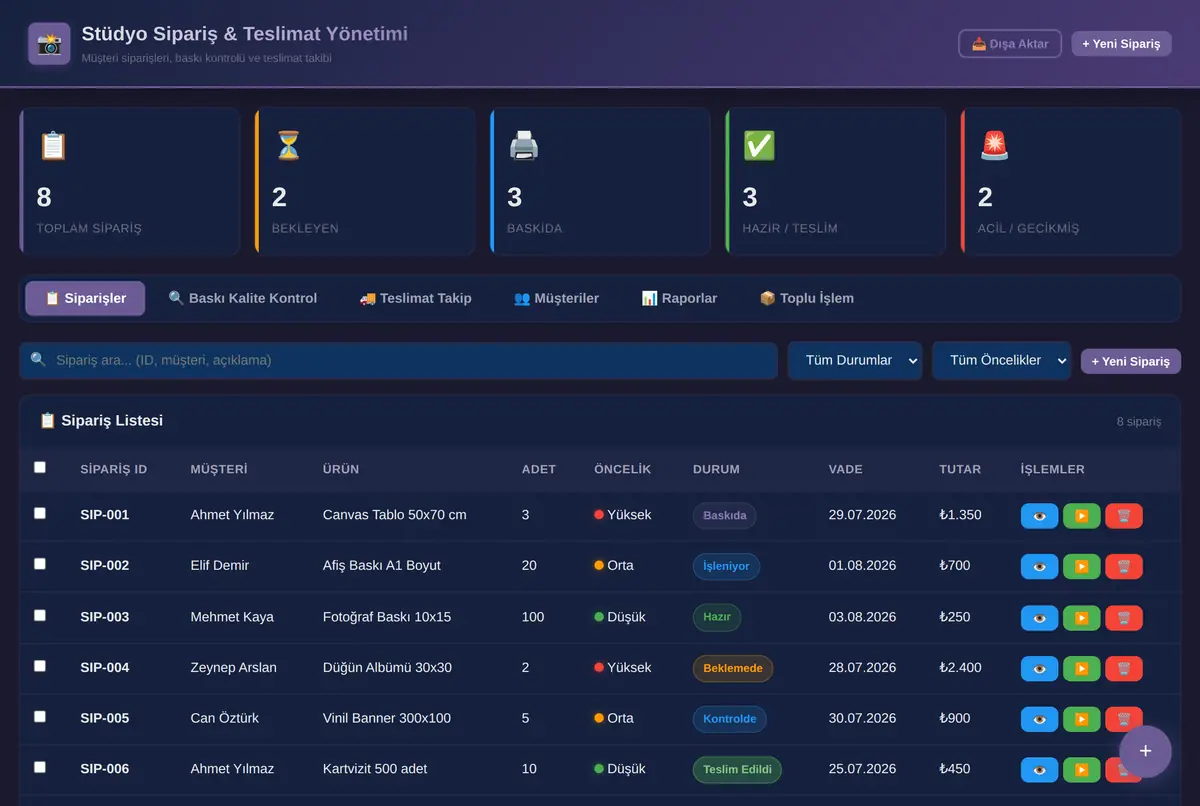Image resolution: width=1200 pixels, height=806 pixels.
Task: Click the Teslim Edildi badge of SIP-006
Action: pyautogui.click(x=737, y=770)
